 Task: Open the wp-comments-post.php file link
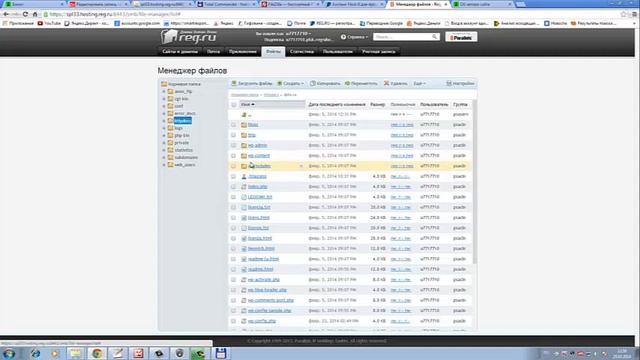271,300
